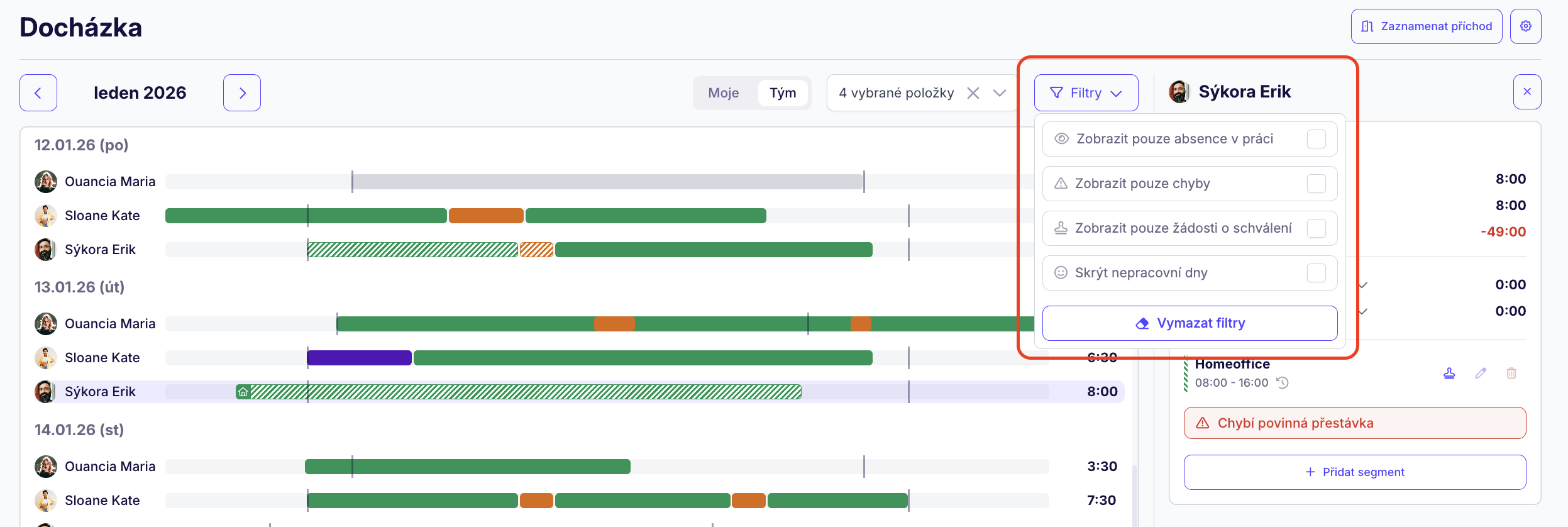The width and height of the screenshot is (1568, 527).
Task: Edit the Homeoffice segment with pencil icon
Action: (1481, 373)
